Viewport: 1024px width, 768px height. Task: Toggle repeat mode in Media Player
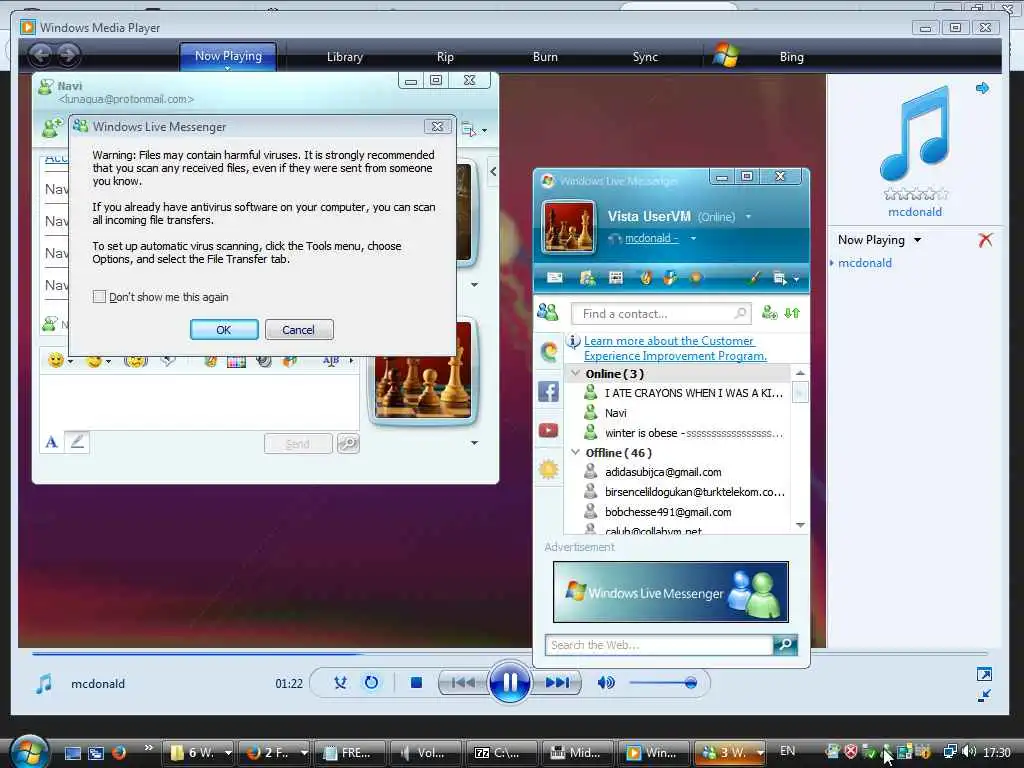click(x=371, y=682)
